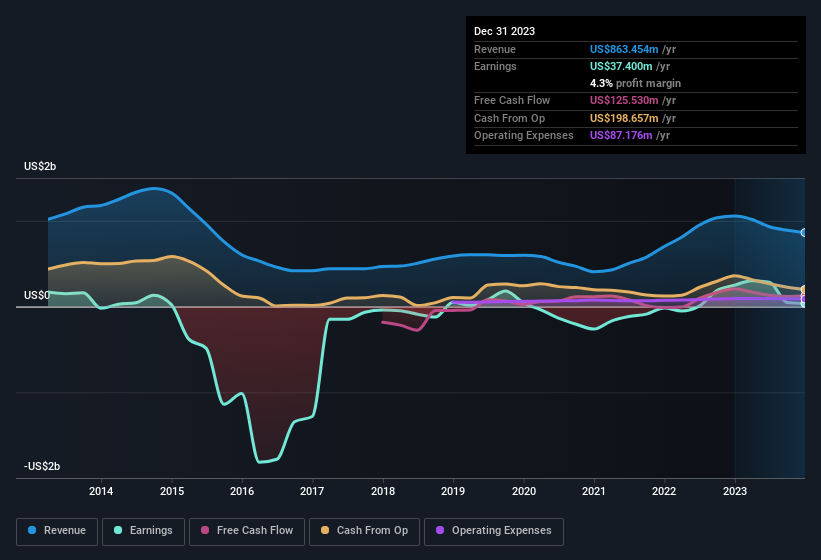Click the blue Revenue legend dot
This screenshot has width=821, height=560.
click(x=32, y=531)
